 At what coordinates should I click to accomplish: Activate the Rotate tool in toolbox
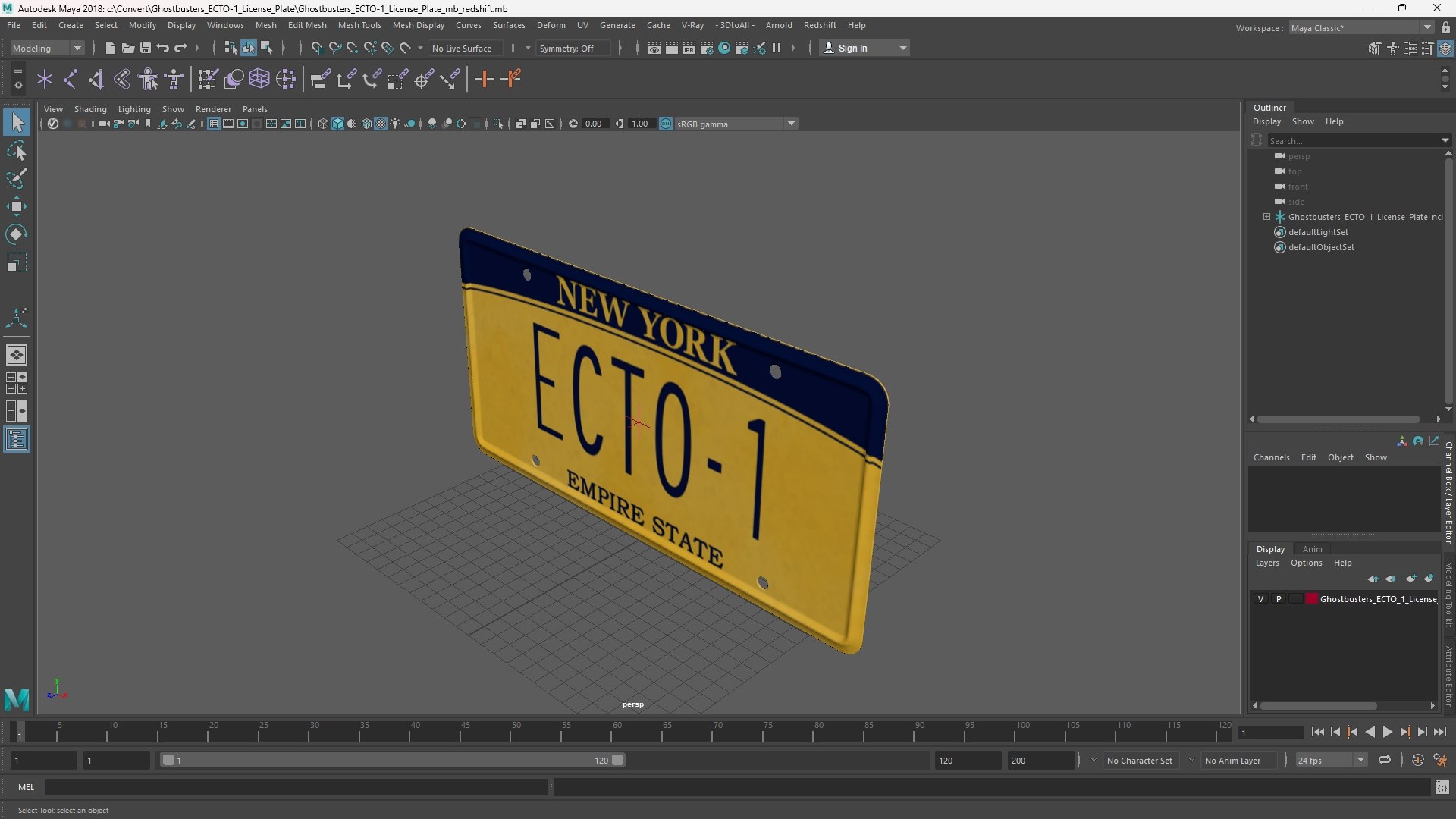[17, 234]
